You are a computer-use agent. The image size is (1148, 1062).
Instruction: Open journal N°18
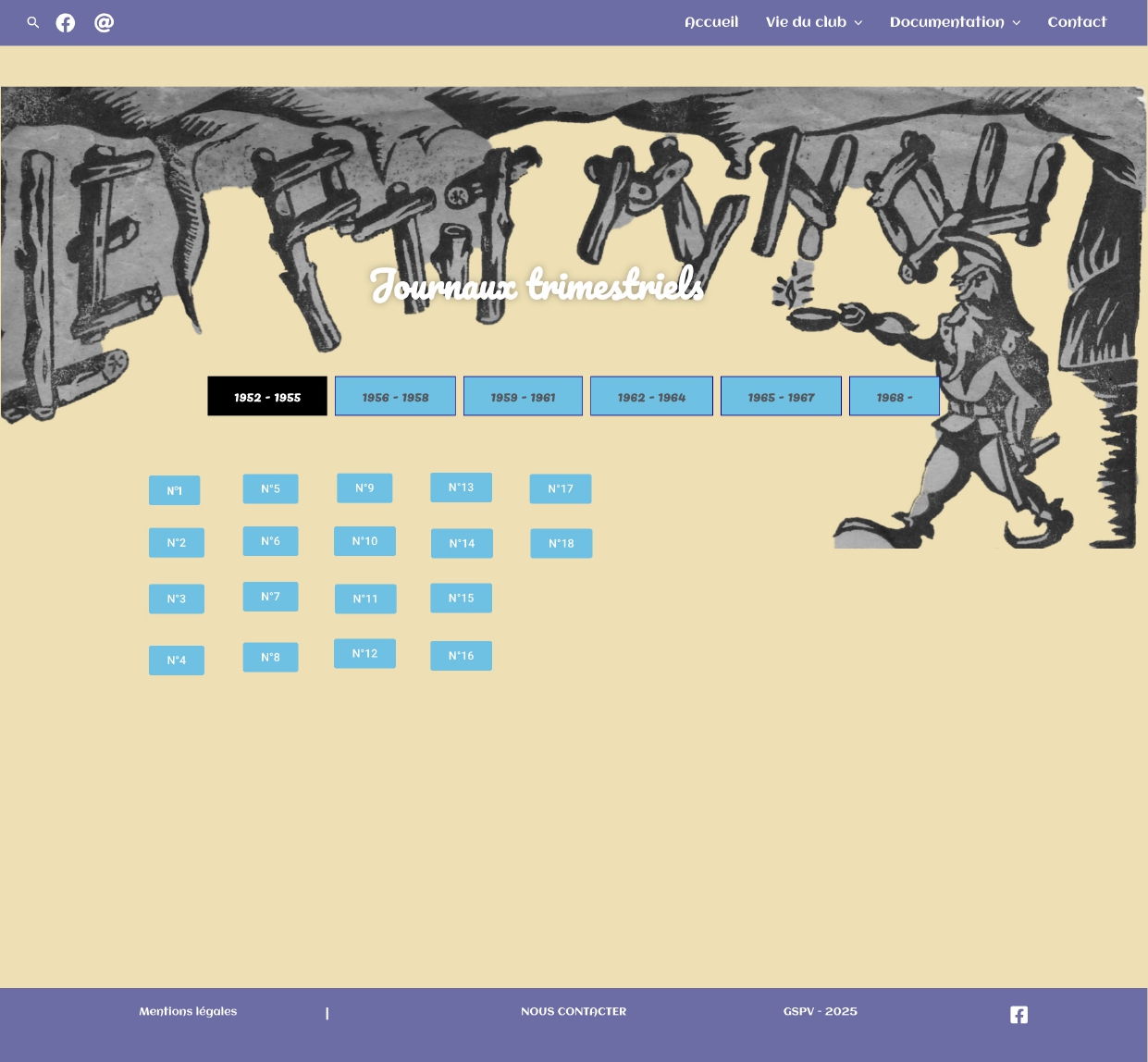click(x=562, y=544)
